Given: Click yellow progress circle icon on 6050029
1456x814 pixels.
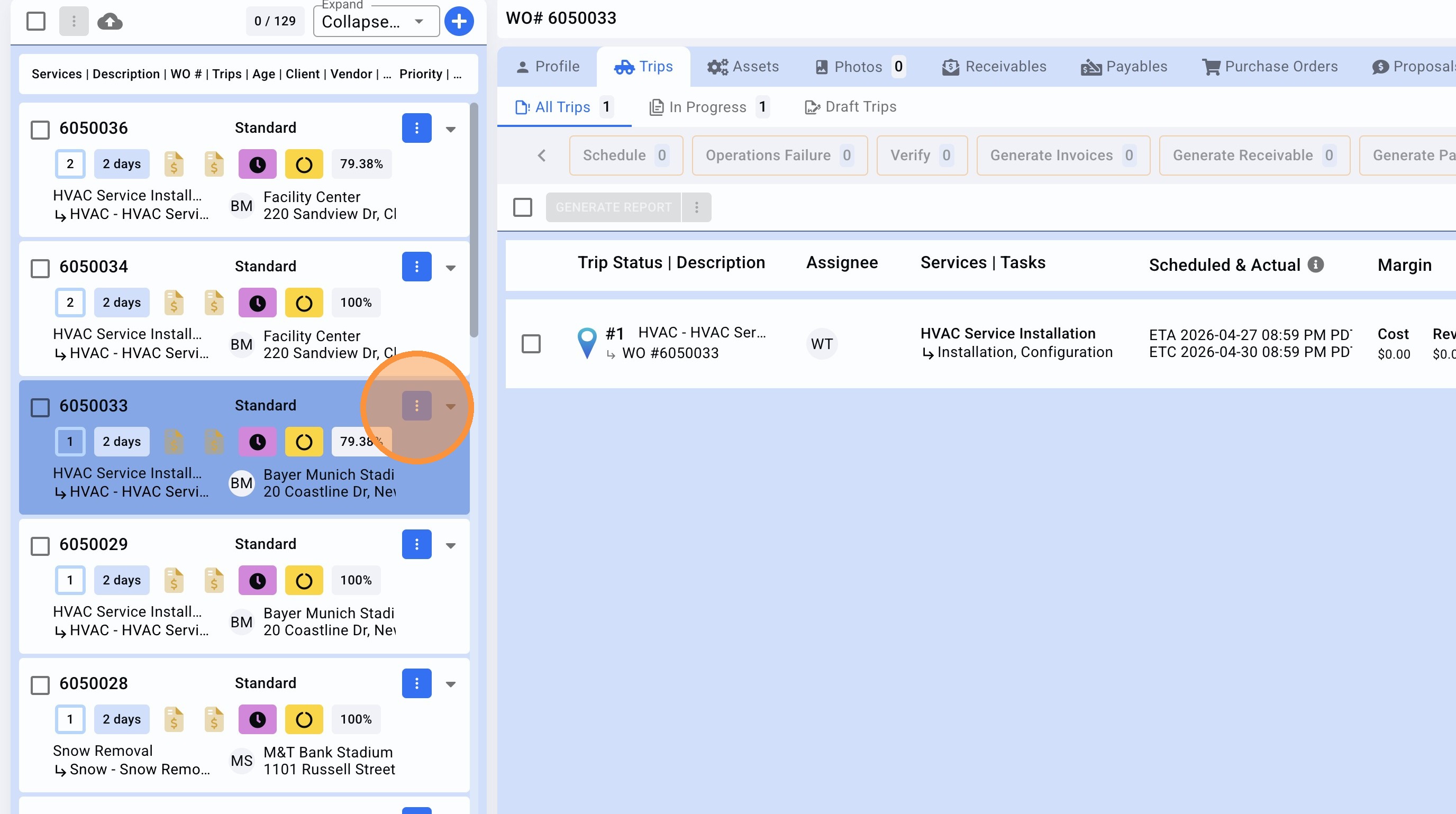Looking at the screenshot, I should pos(304,580).
